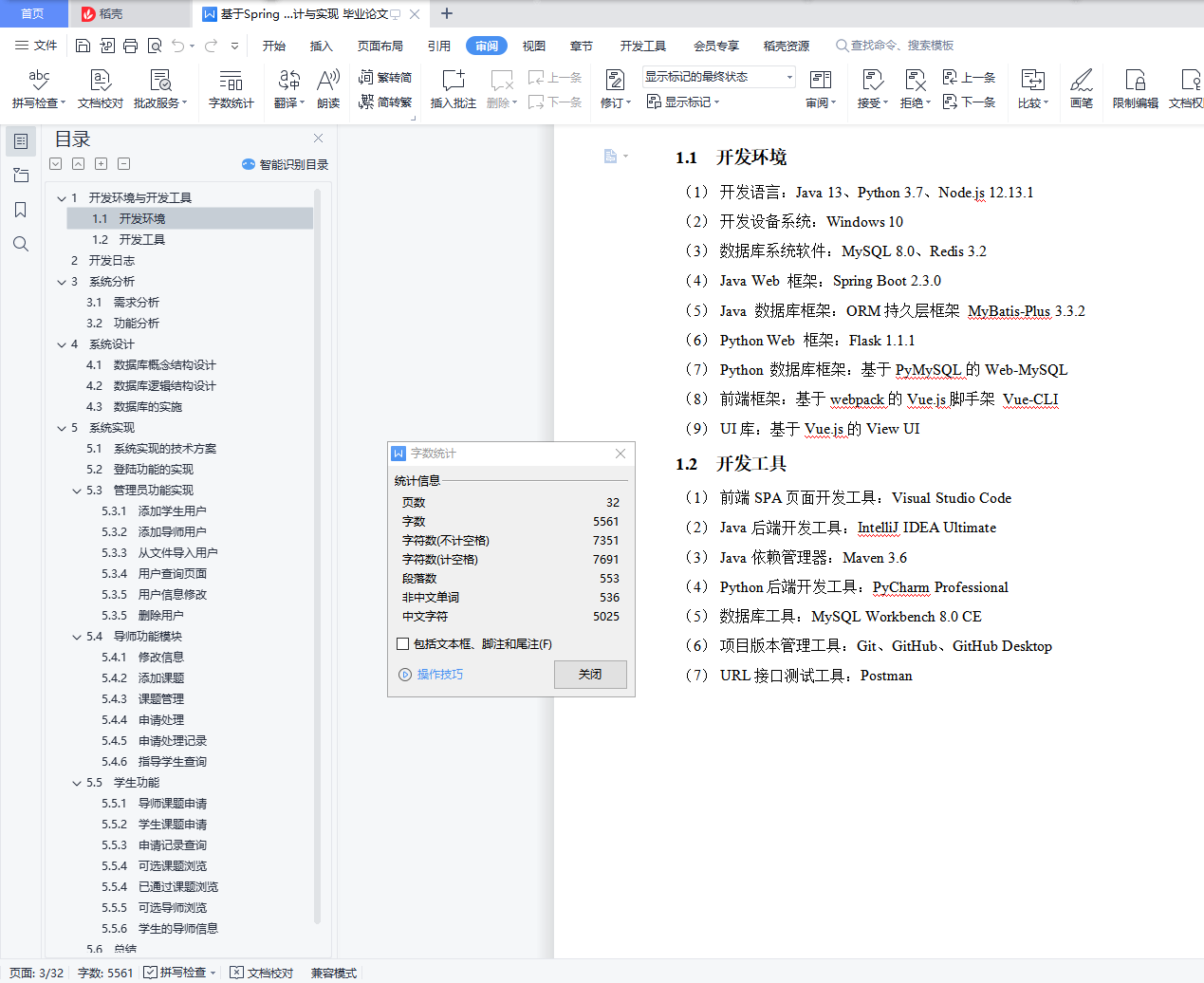Enable 包括文本框、脚注和尾注 checkbox
1204x983 pixels.
[x=403, y=643]
